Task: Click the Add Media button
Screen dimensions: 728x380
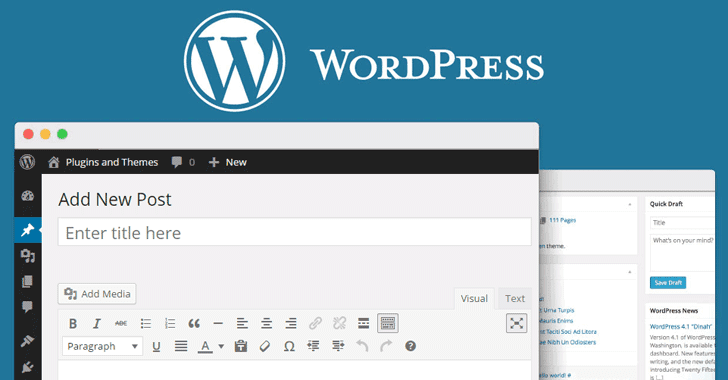Action: (97, 294)
